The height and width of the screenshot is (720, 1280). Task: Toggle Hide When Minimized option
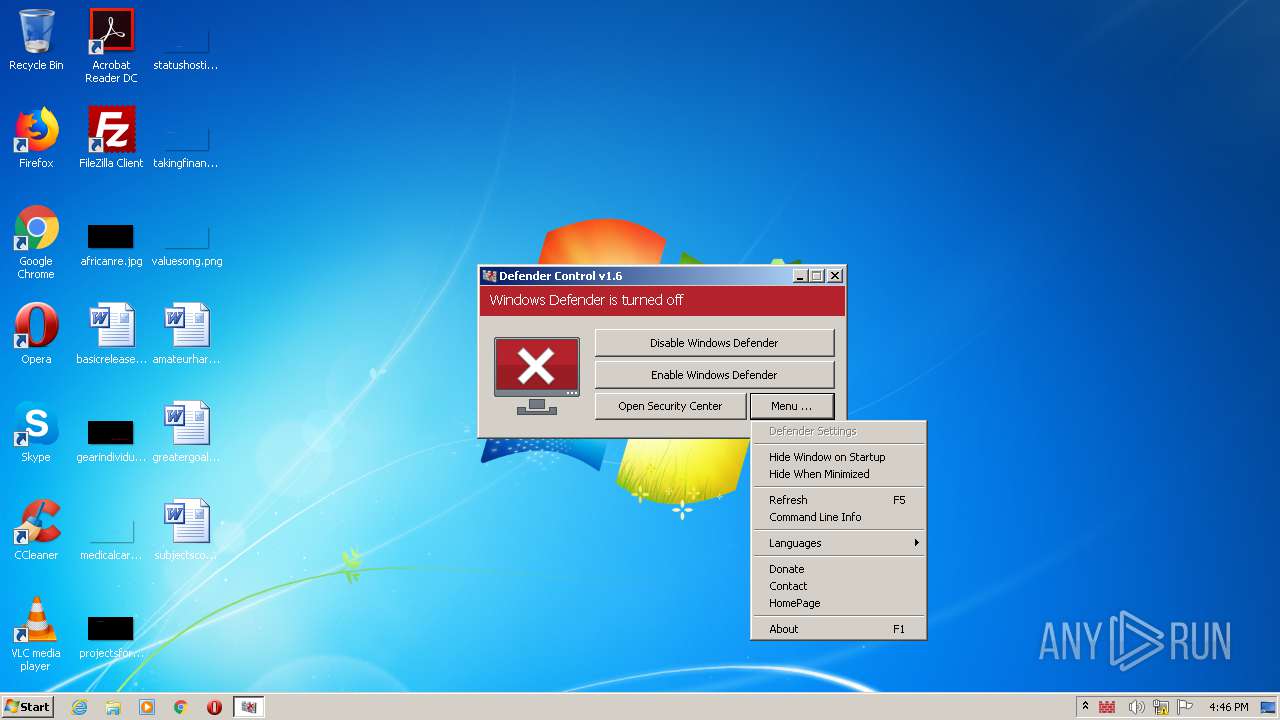click(x=838, y=474)
